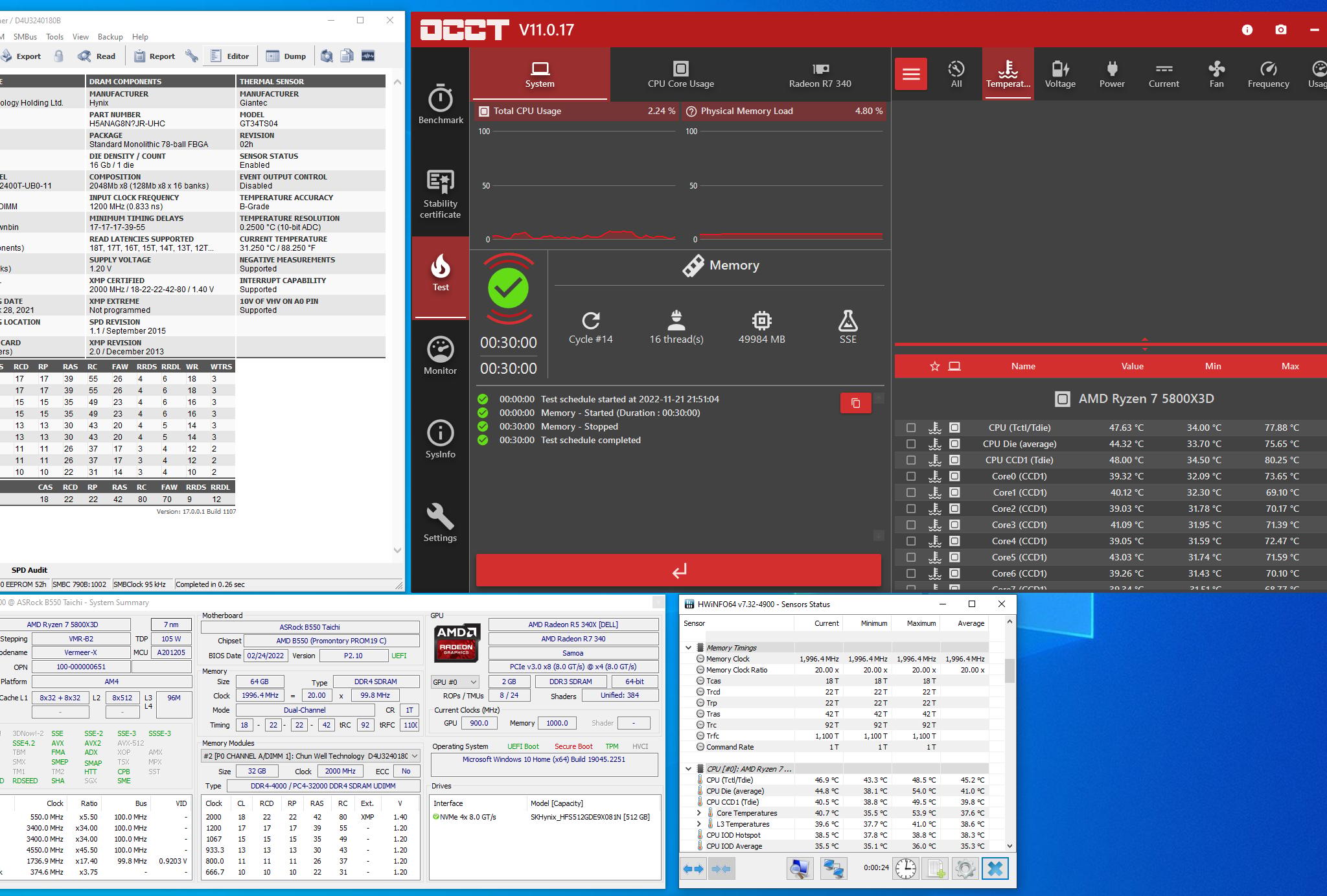Expand L3 Temperatures in HWiNFO
The image size is (1327, 896).
[698, 824]
